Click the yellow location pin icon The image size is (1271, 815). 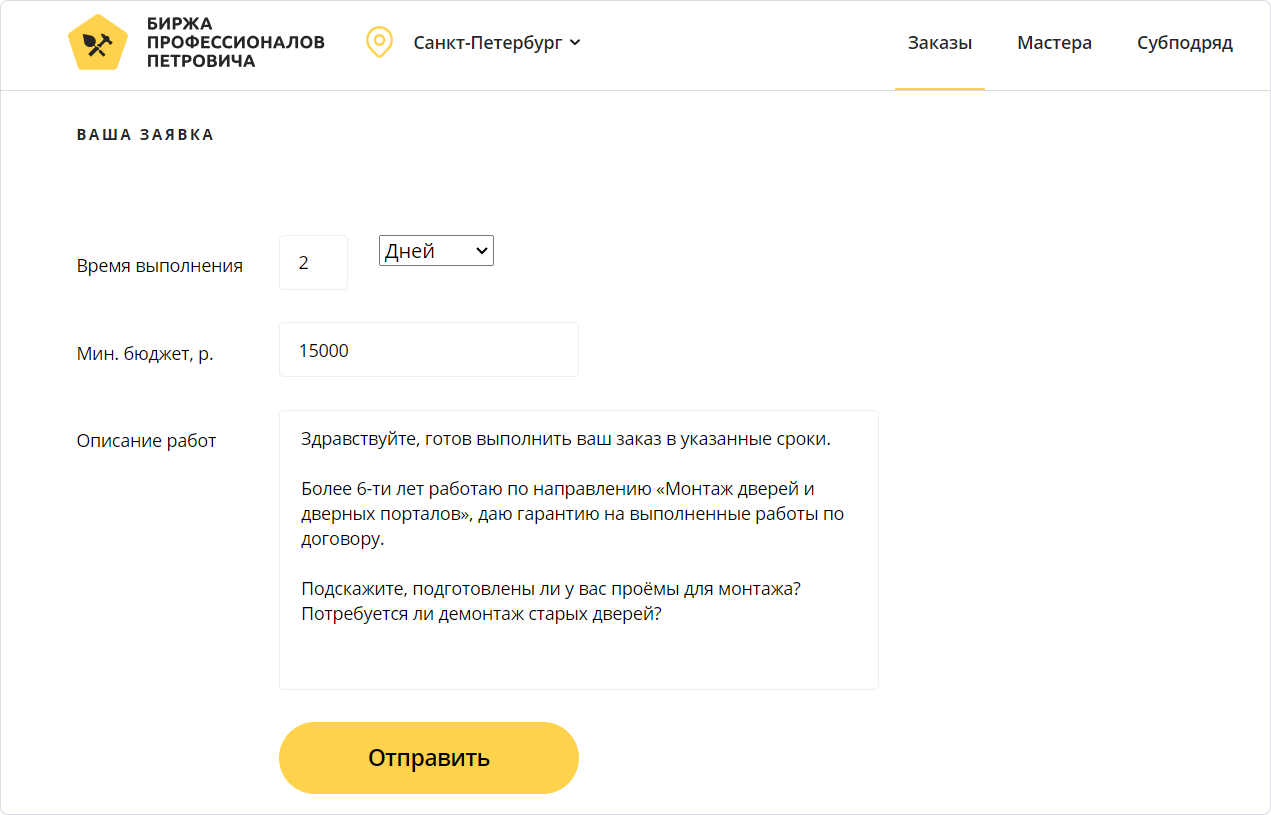point(379,43)
